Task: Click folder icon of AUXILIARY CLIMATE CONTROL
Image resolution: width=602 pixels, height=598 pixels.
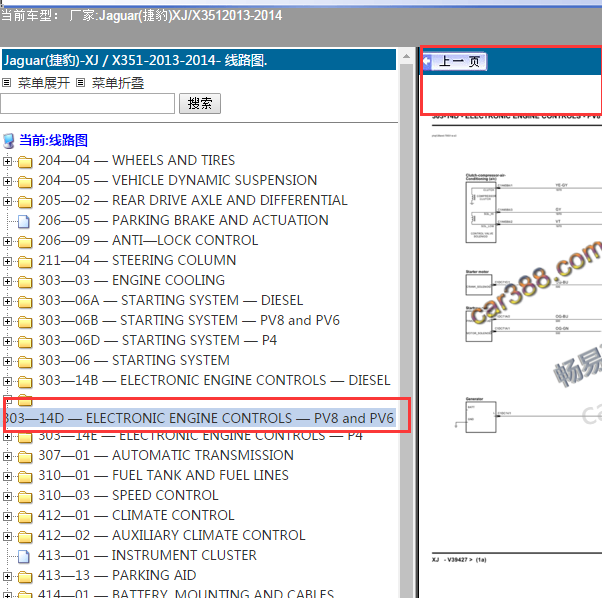Action: (25, 537)
